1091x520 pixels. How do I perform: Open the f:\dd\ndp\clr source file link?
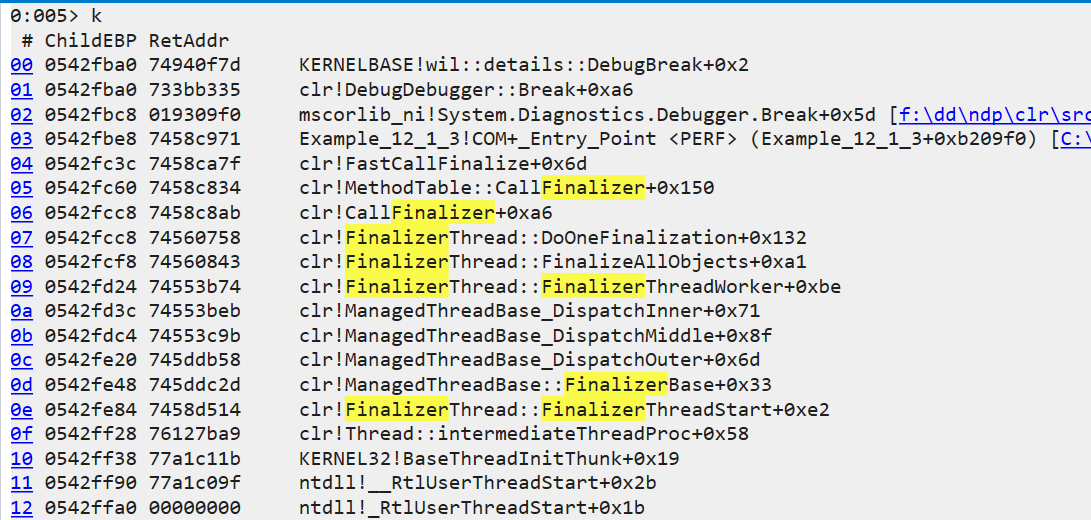pos(996,114)
